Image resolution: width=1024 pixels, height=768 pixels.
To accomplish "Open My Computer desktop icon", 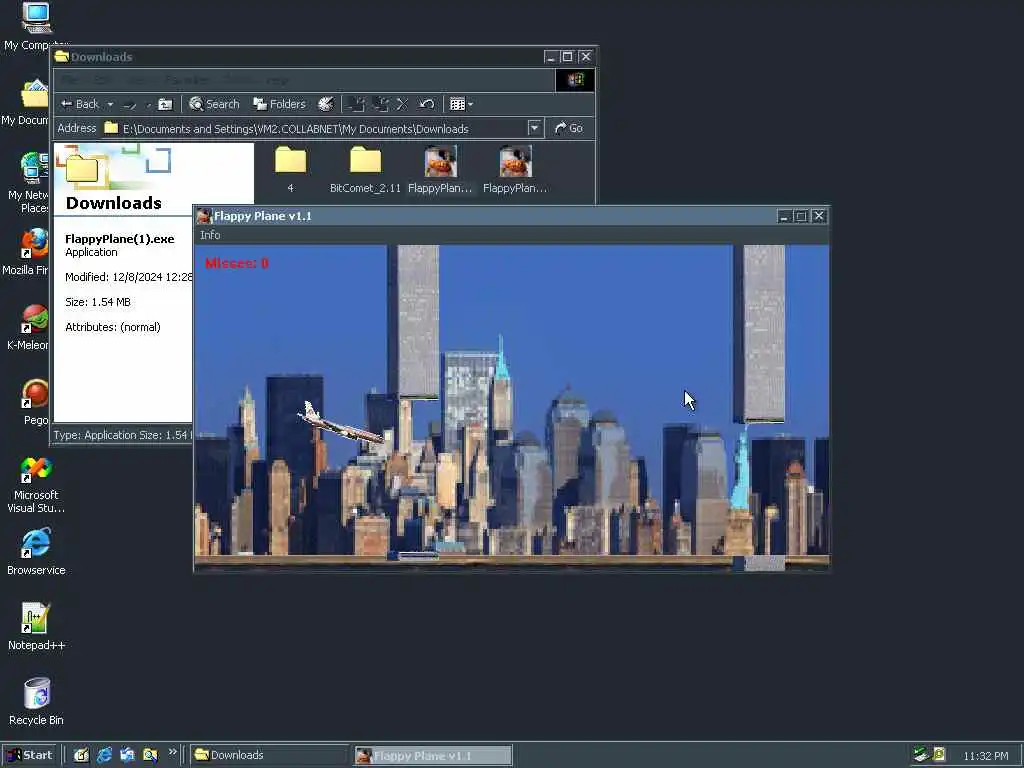I will point(36,26).
